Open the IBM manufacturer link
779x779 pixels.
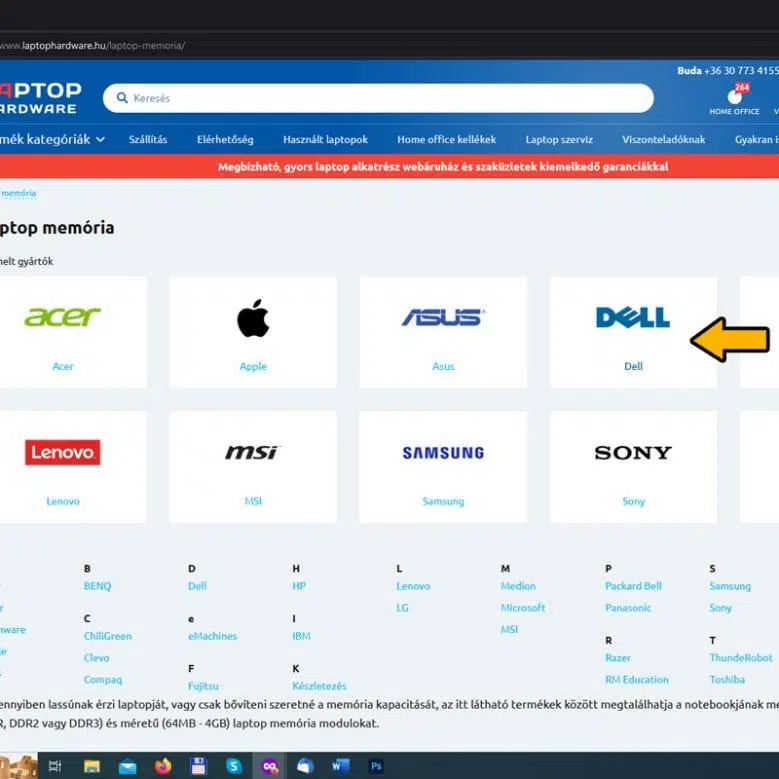point(302,636)
